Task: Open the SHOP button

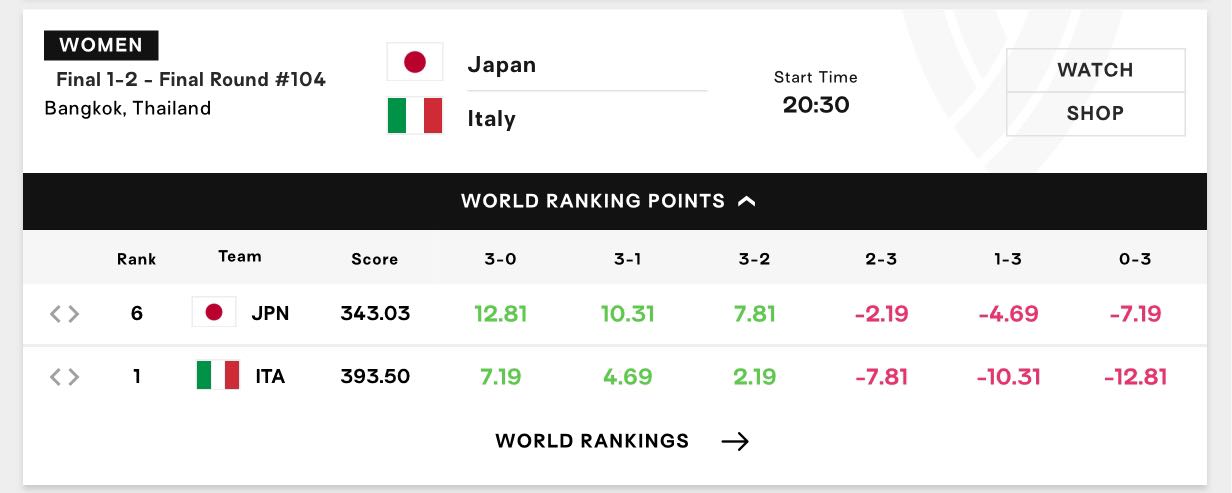Action: coord(1095,114)
